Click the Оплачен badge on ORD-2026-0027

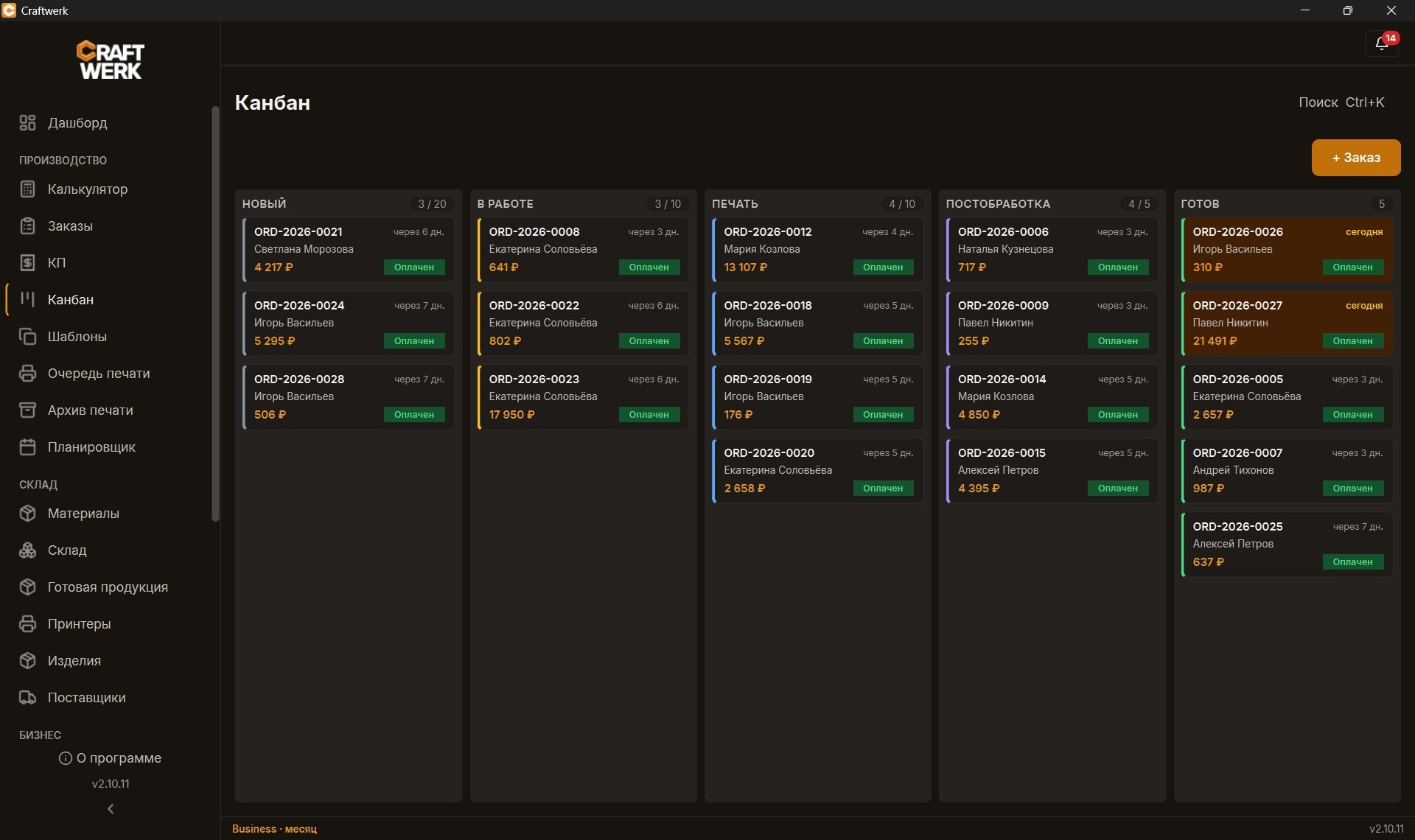click(x=1352, y=341)
